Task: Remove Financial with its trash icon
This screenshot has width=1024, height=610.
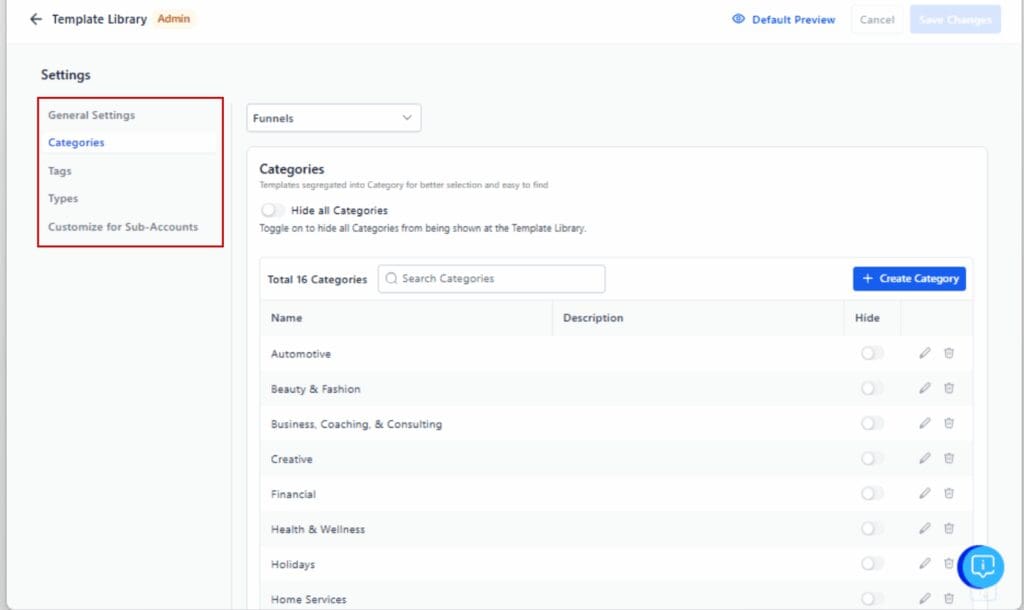Action: tap(949, 493)
